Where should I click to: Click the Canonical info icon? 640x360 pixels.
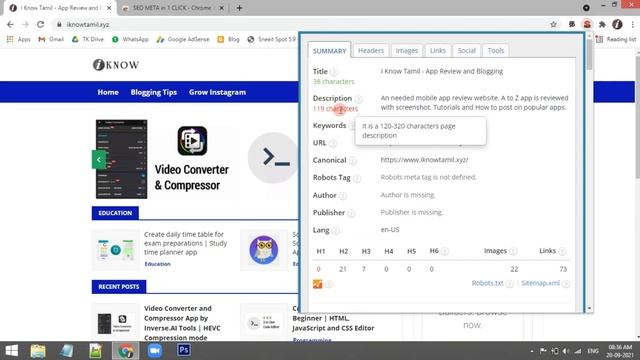(353, 161)
